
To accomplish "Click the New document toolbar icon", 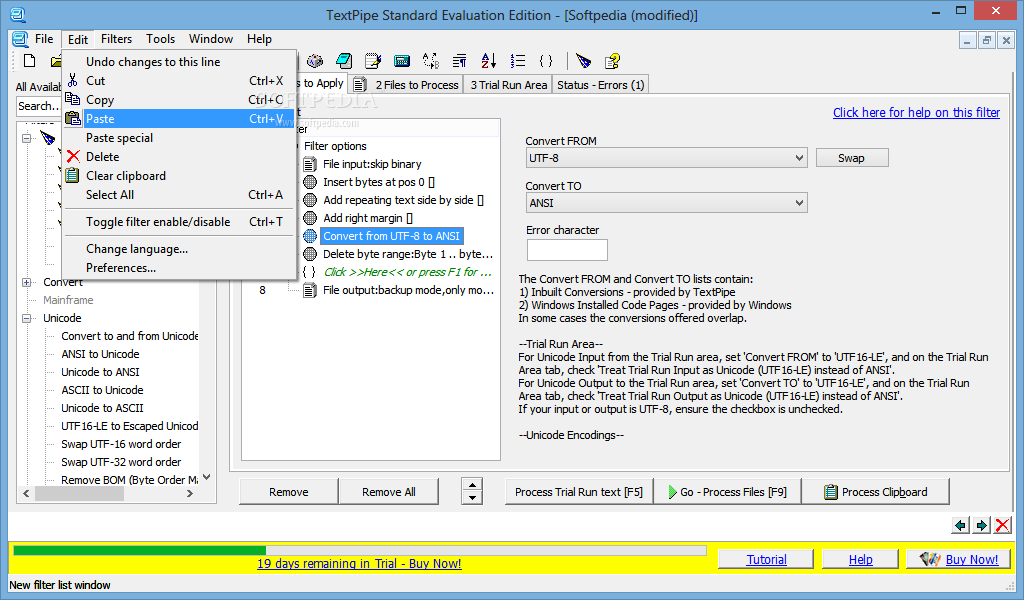I will [x=29, y=61].
